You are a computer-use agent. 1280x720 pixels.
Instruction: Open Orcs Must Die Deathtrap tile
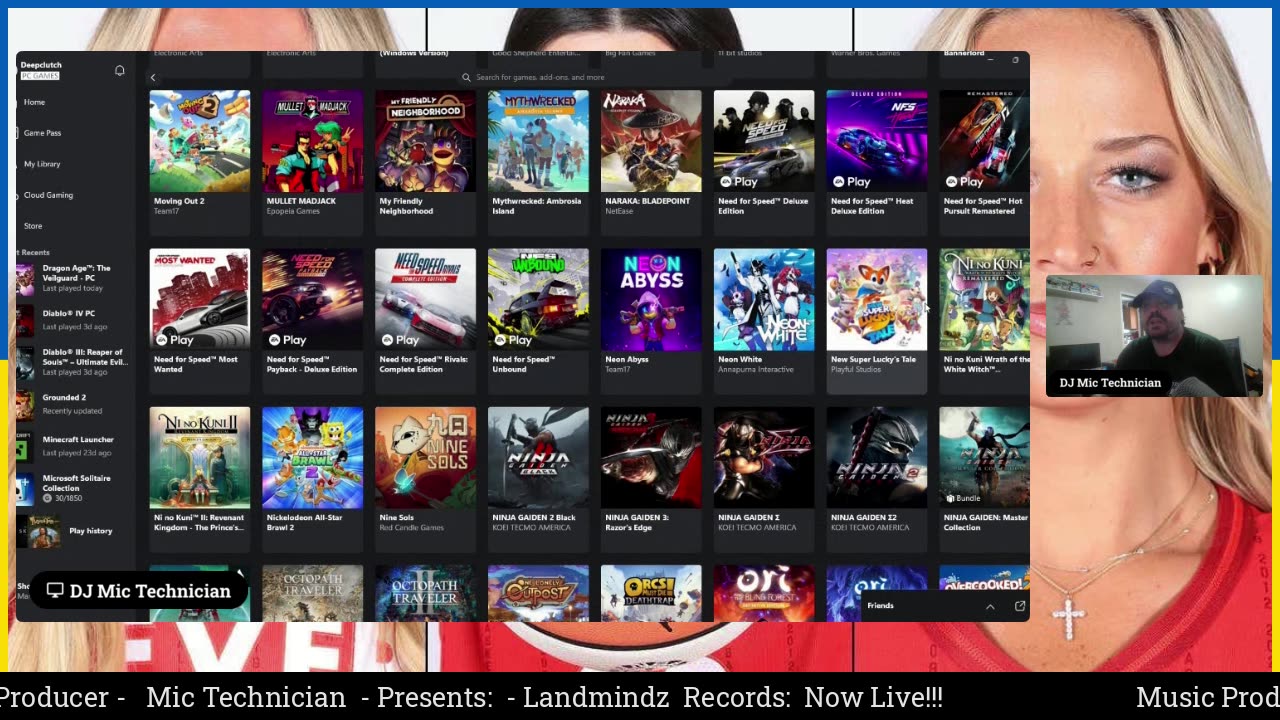tap(651, 593)
